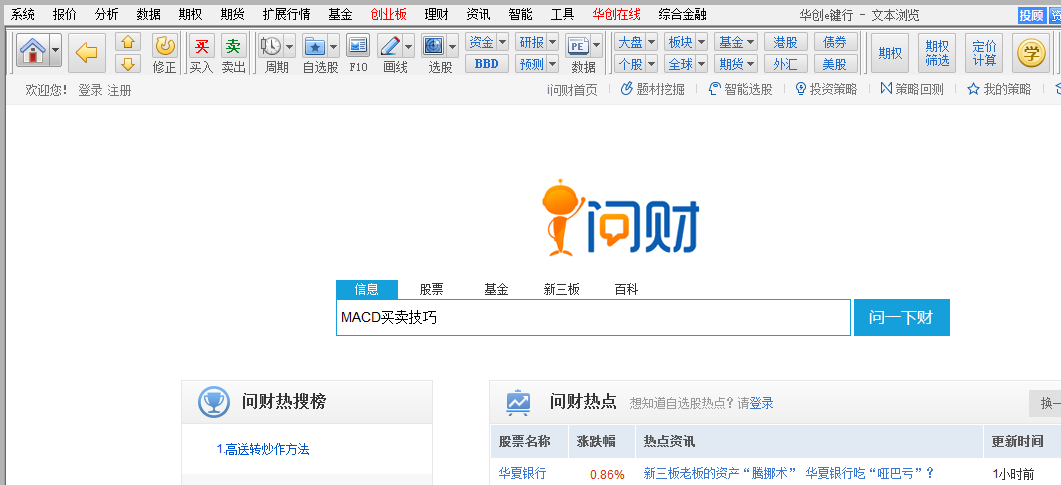This screenshot has width=1061, height=485.
Task: Expand the 自选股 dropdown arrow
Action: [x=334, y=46]
